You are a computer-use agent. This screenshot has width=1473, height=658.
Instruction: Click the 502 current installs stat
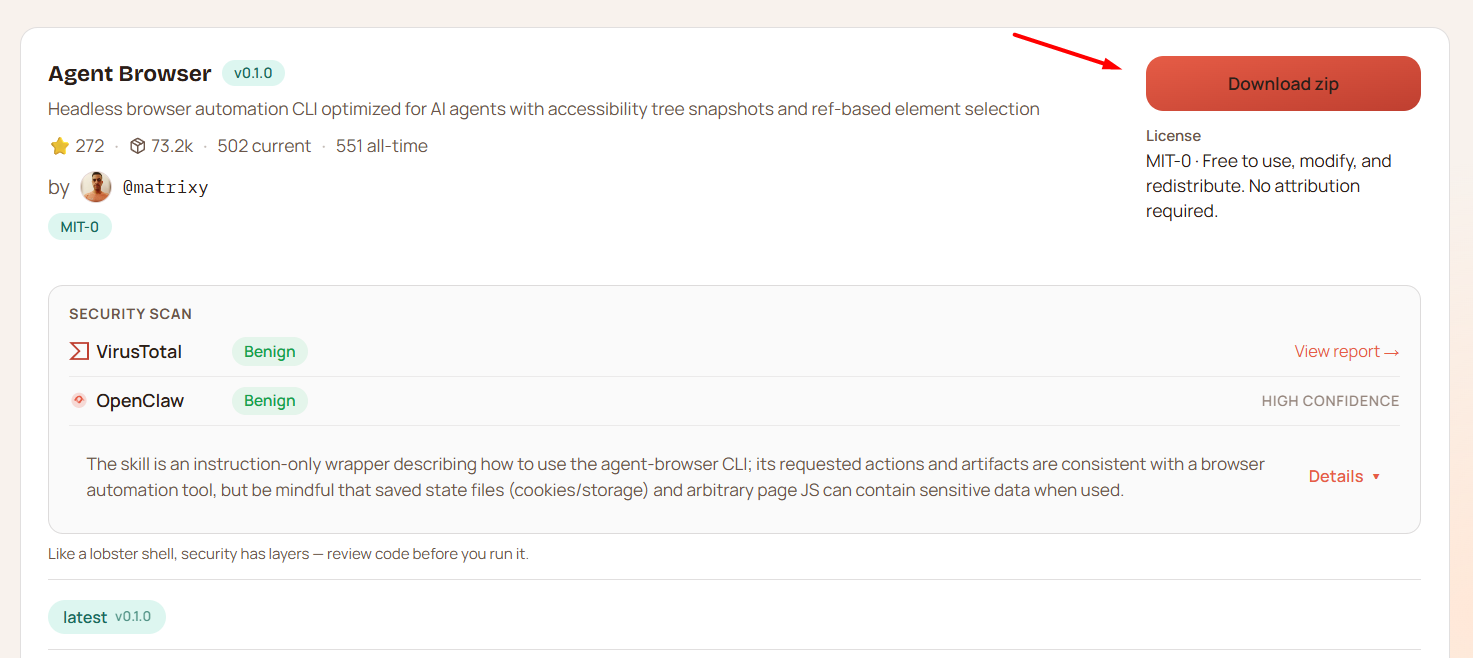click(x=264, y=146)
